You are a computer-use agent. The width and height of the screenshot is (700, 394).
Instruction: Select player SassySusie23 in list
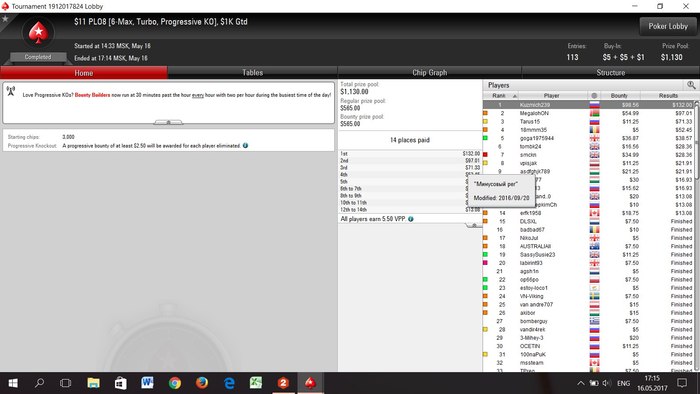coord(588,254)
